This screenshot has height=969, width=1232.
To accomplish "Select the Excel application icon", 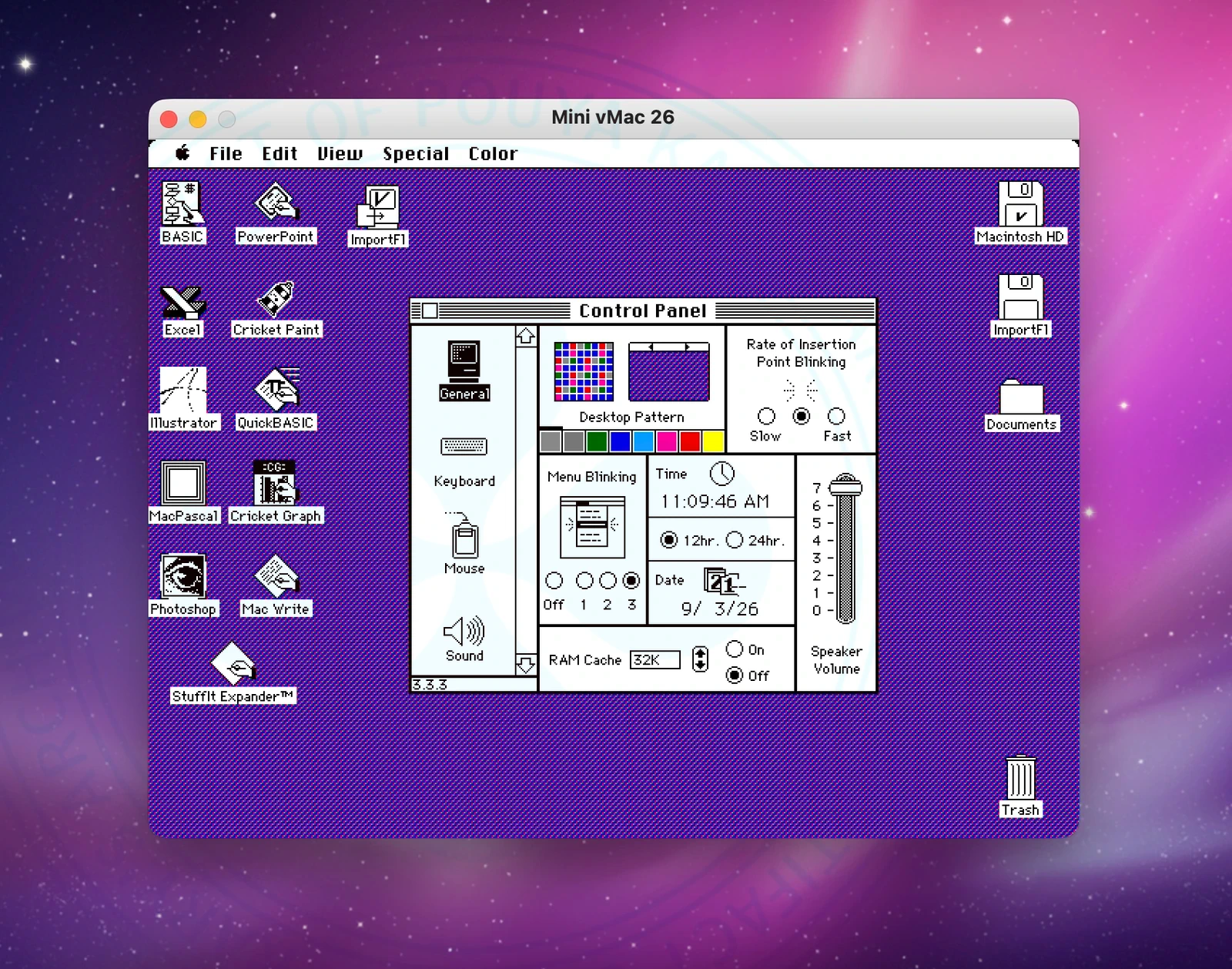I will 182,301.
